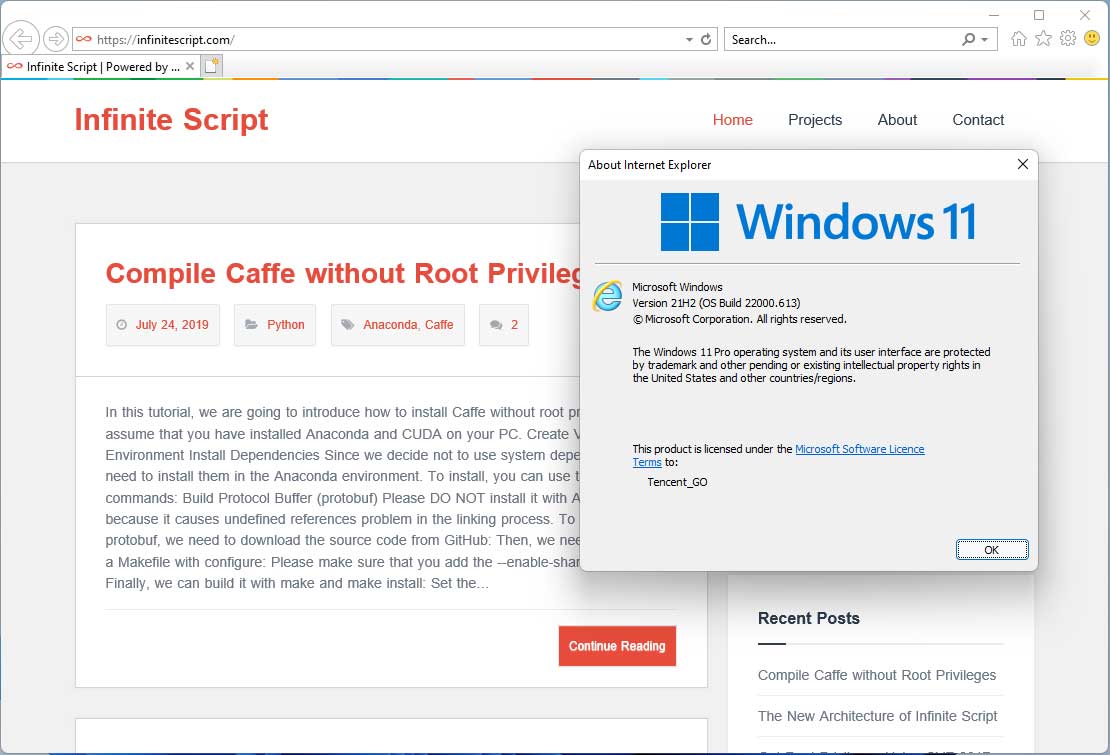Select the Infinite Script browser tab
Screen dimensions: 1110x755
pos(101,67)
